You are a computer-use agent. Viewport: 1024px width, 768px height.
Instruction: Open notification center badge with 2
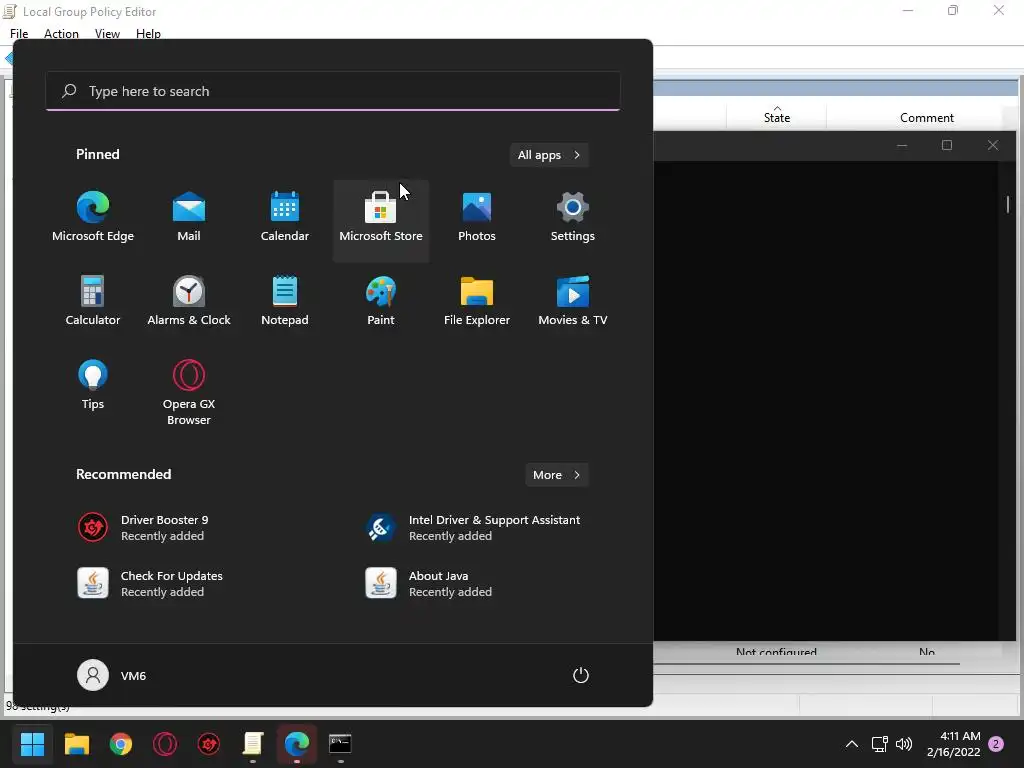tap(996, 744)
